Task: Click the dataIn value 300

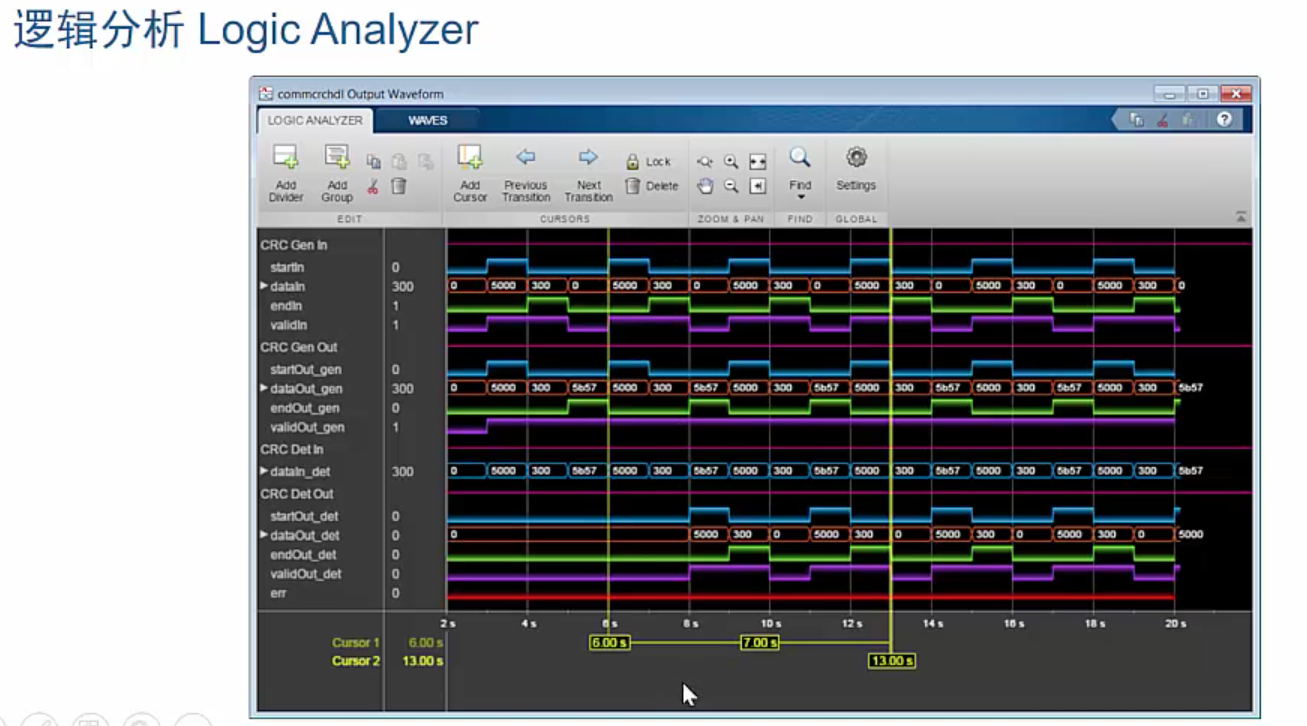Action: pos(403,286)
